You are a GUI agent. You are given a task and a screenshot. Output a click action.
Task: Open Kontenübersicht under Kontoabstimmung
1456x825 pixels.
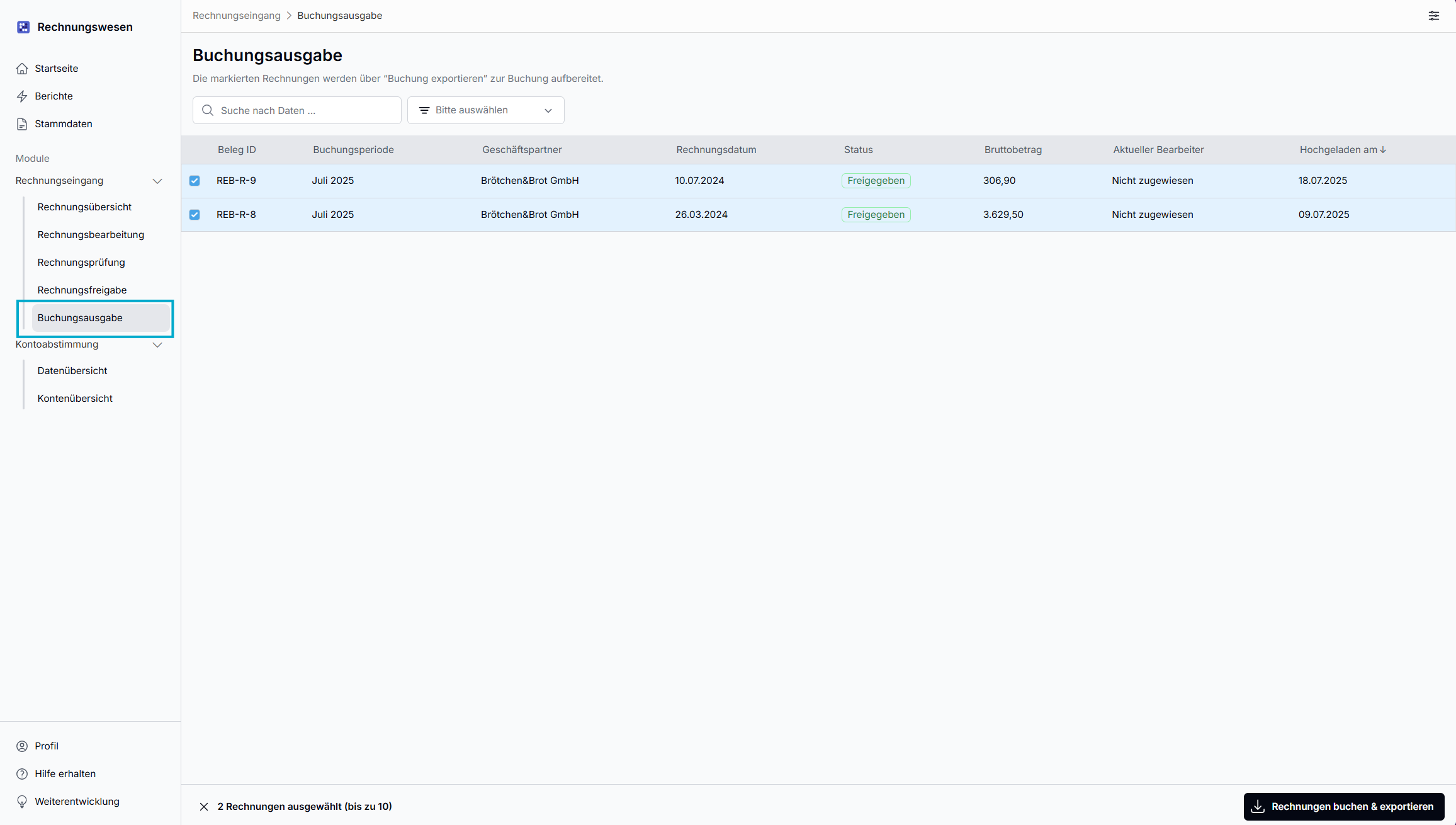pyautogui.click(x=75, y=399)
